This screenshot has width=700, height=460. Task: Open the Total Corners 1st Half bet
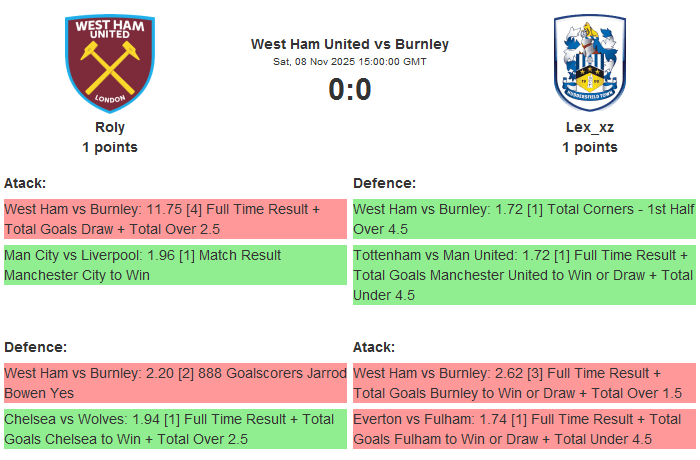click(523, 219)
